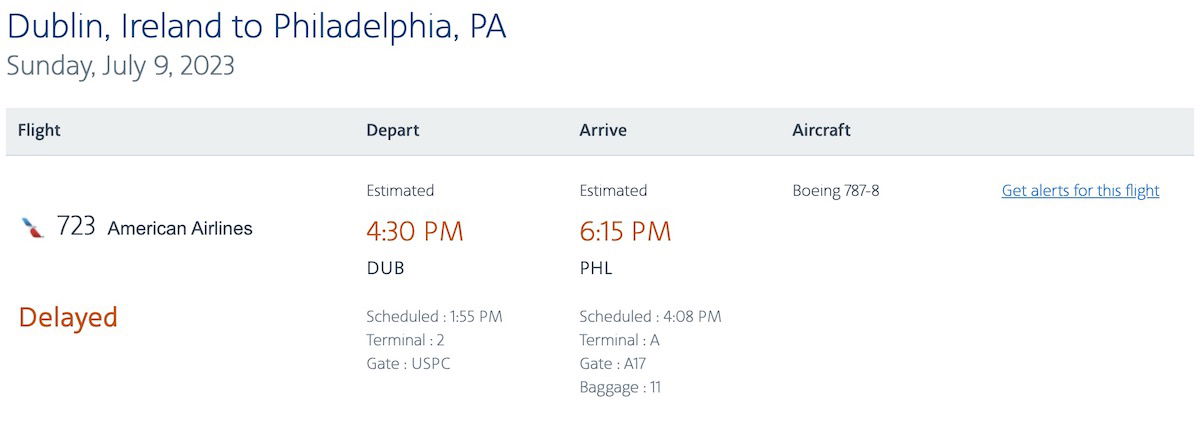The width and height of the screenshot is (1200, 429).
Task: Click the American Airlines logo icon
Action: click(33, 228)
